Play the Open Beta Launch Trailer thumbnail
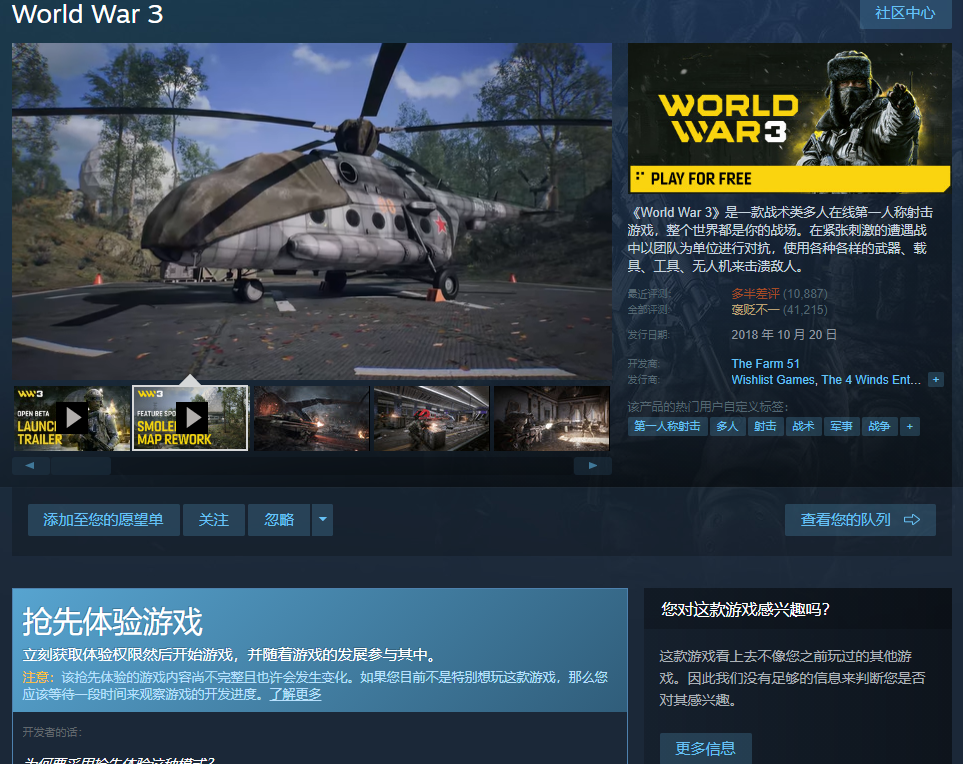Viewport: 963px width, 764px height. [x=72, y=418]
